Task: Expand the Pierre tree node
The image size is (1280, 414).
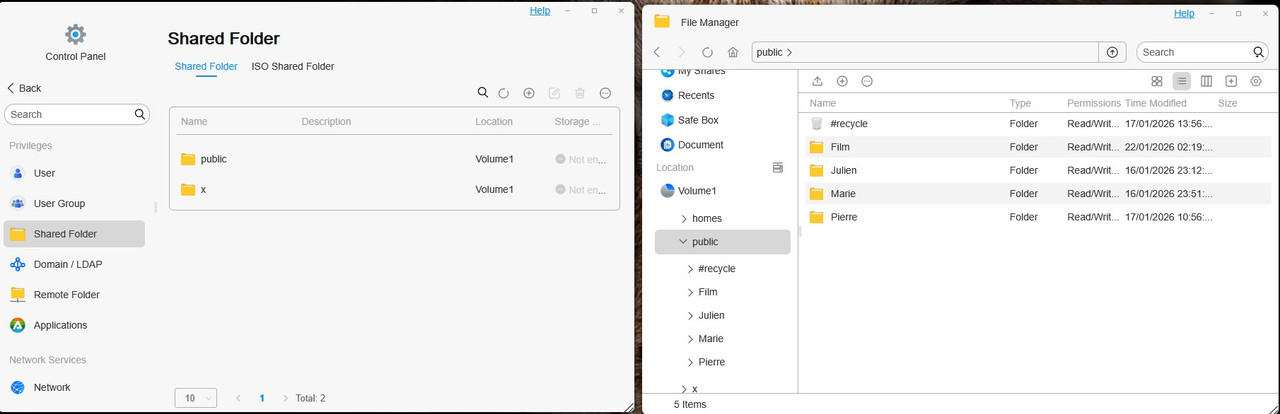Action: pyautogui.click(x=690, y=362)
